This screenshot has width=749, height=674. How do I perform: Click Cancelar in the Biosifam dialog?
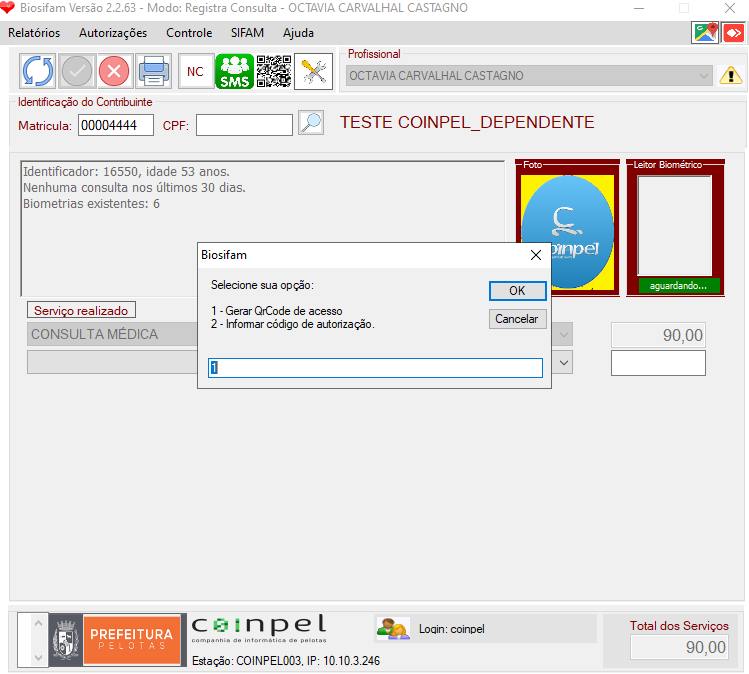517,319
